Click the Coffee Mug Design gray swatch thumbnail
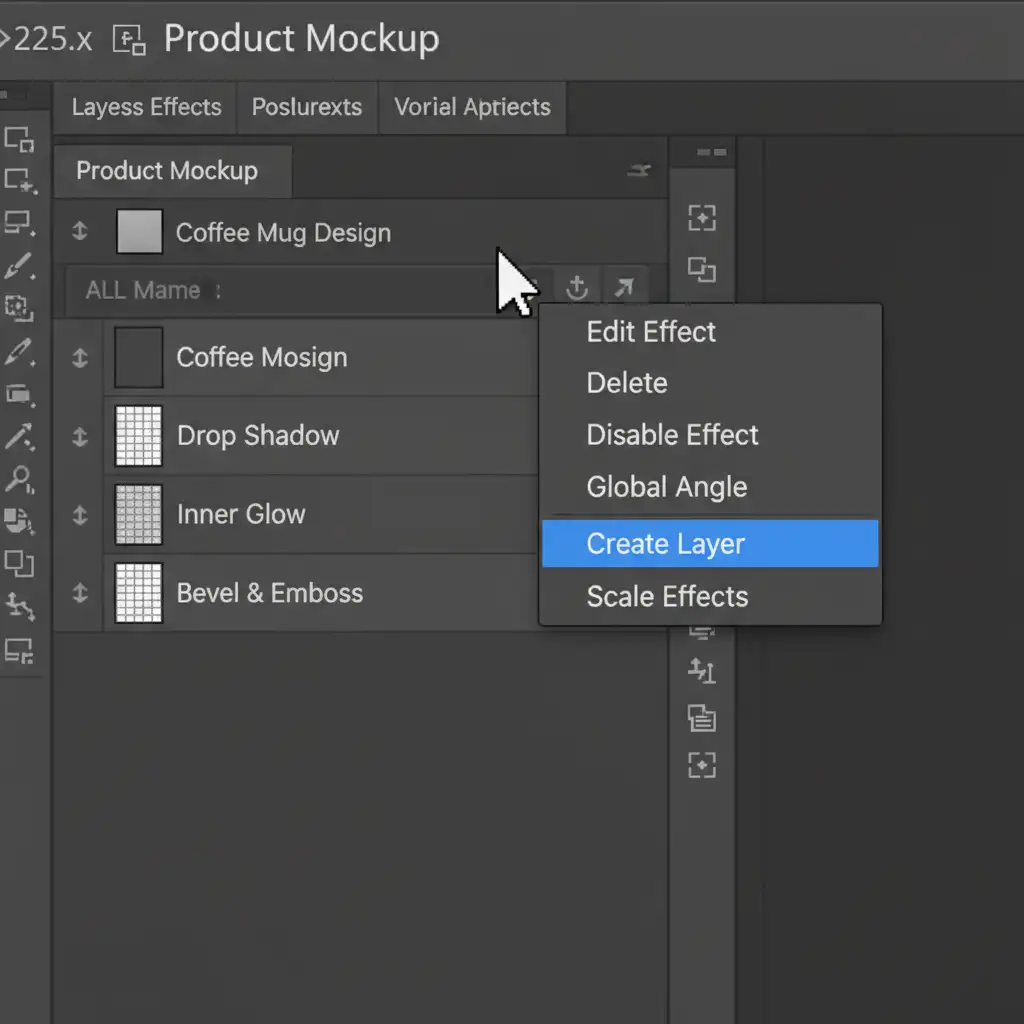The image size is (1024, 1024). click(139, 232)
